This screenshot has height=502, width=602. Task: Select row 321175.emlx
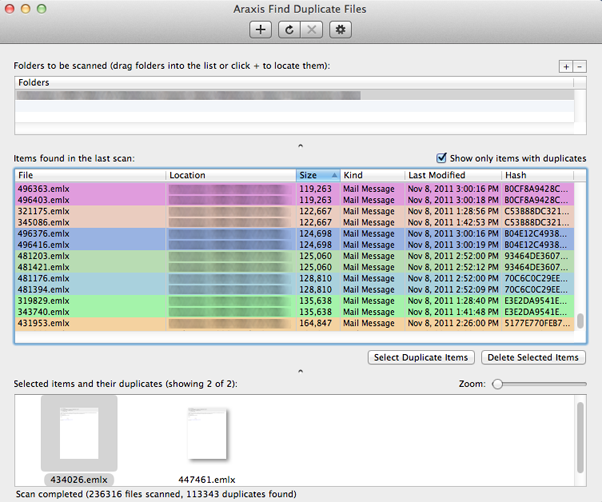click(294, 211)
